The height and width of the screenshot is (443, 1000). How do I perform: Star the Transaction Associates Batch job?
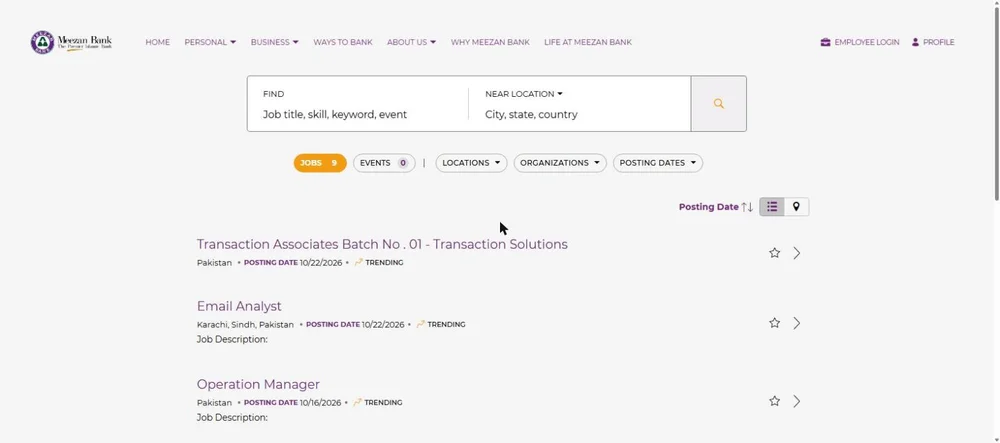pos(774,253)
